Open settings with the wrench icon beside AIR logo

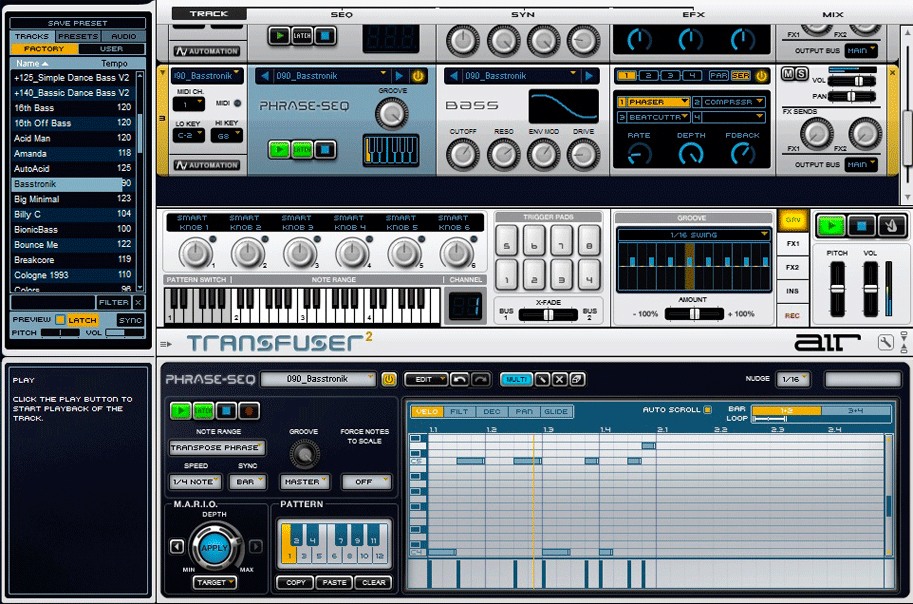[x=885, y=341]
